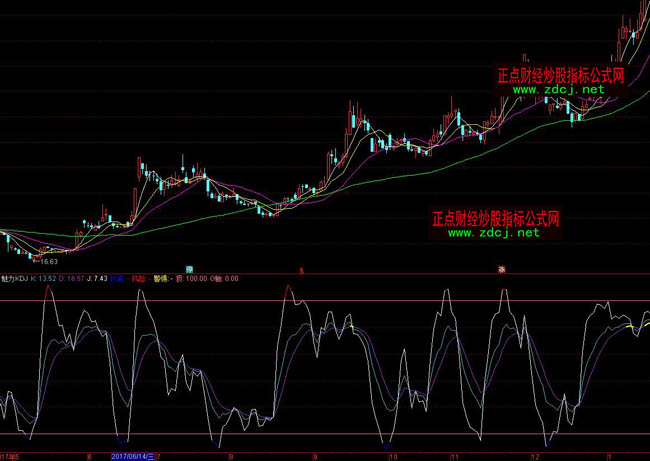Open the upper www.zdcj.net link
Screen dimensions: 650x461
(559, 89)
